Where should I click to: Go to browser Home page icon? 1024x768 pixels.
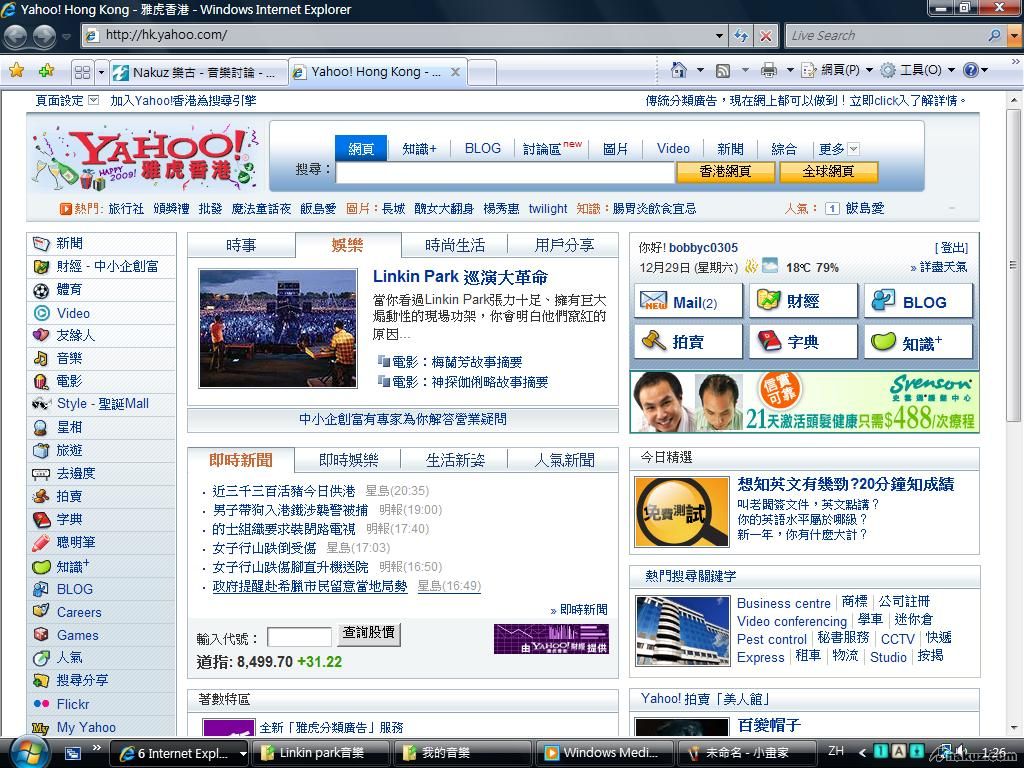[x=679, y=70]
